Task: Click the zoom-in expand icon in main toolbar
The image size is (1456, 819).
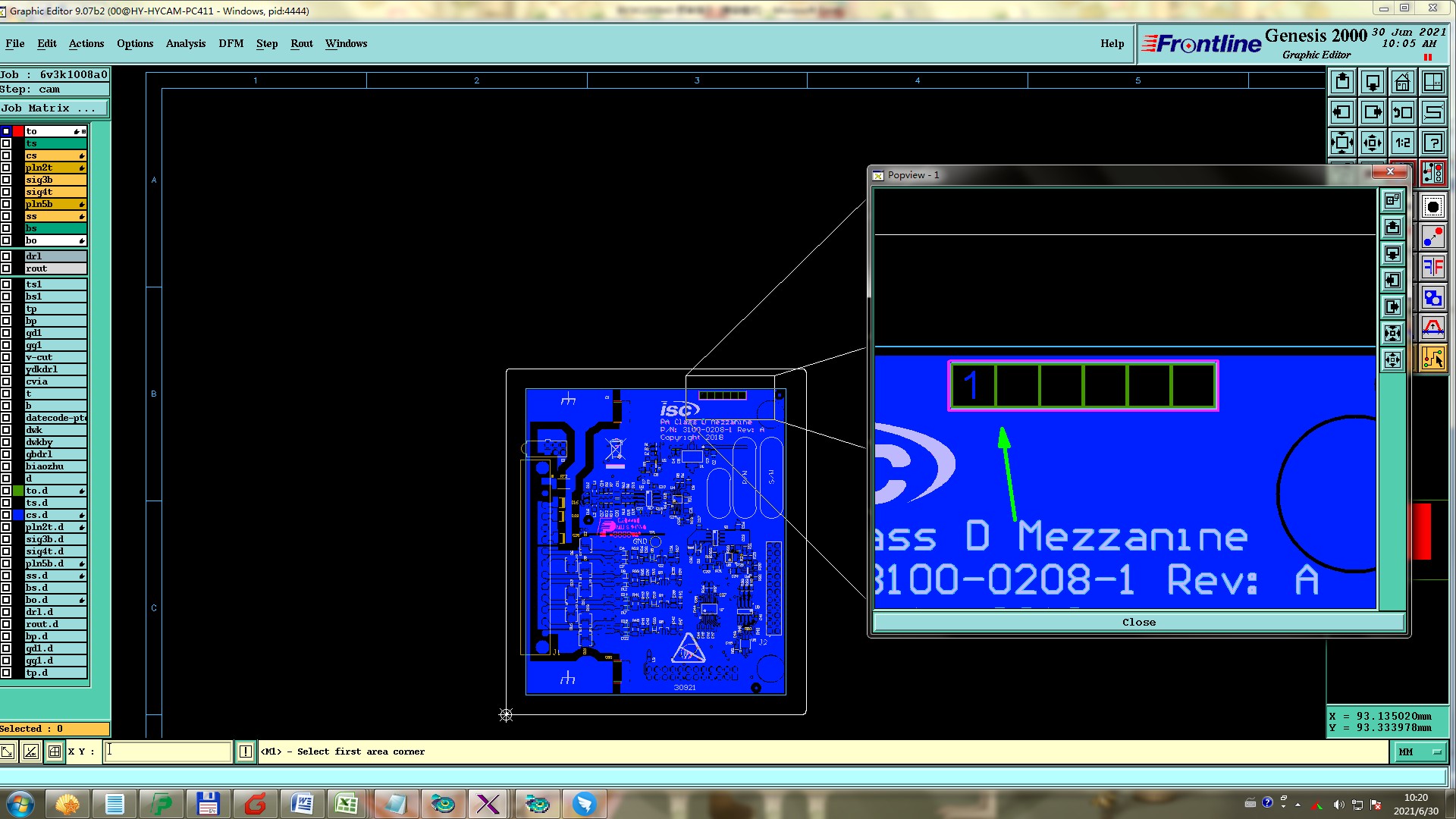Action: (1342, 143)
